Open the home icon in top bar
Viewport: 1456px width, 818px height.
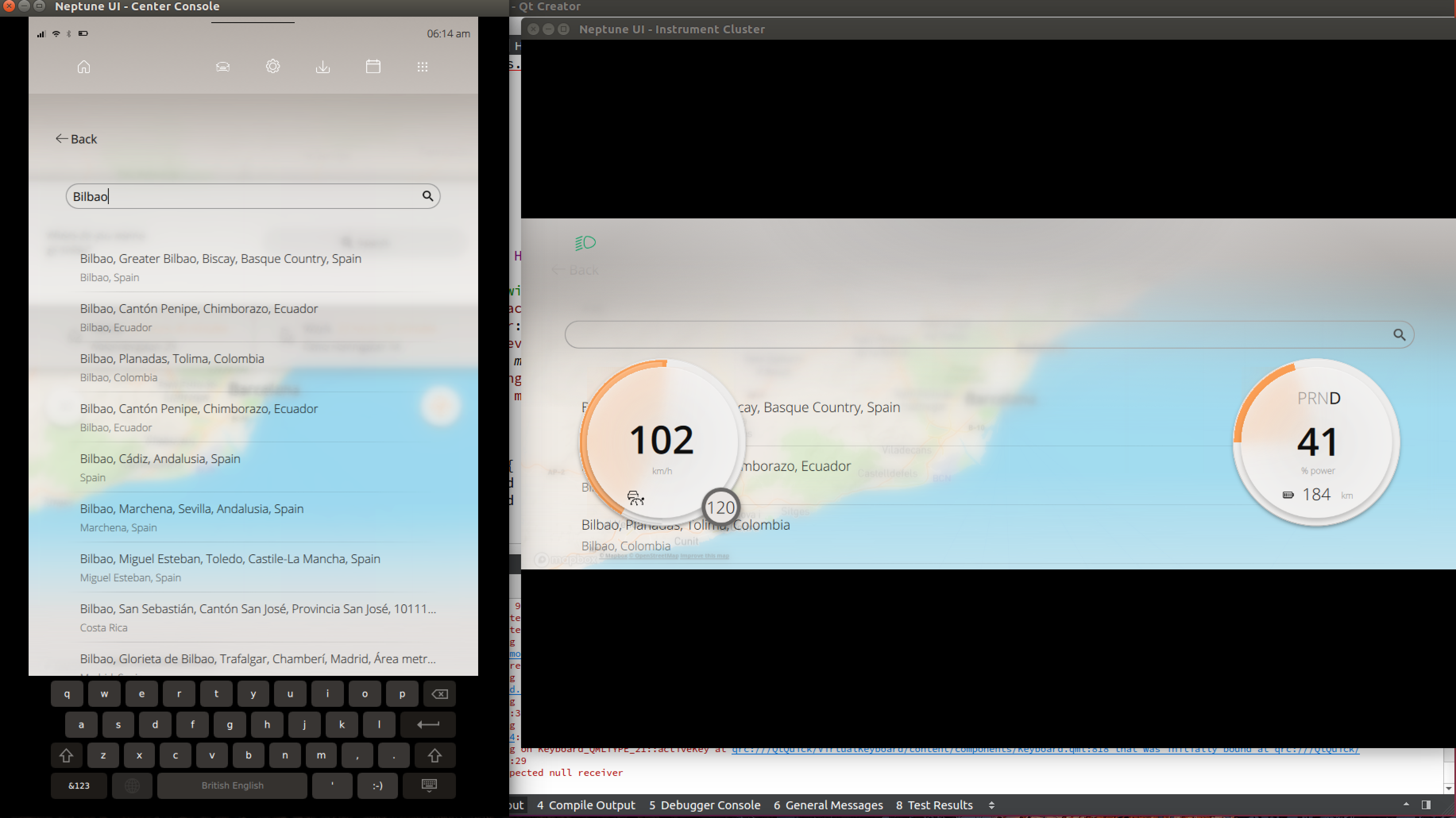pos(84,67)
